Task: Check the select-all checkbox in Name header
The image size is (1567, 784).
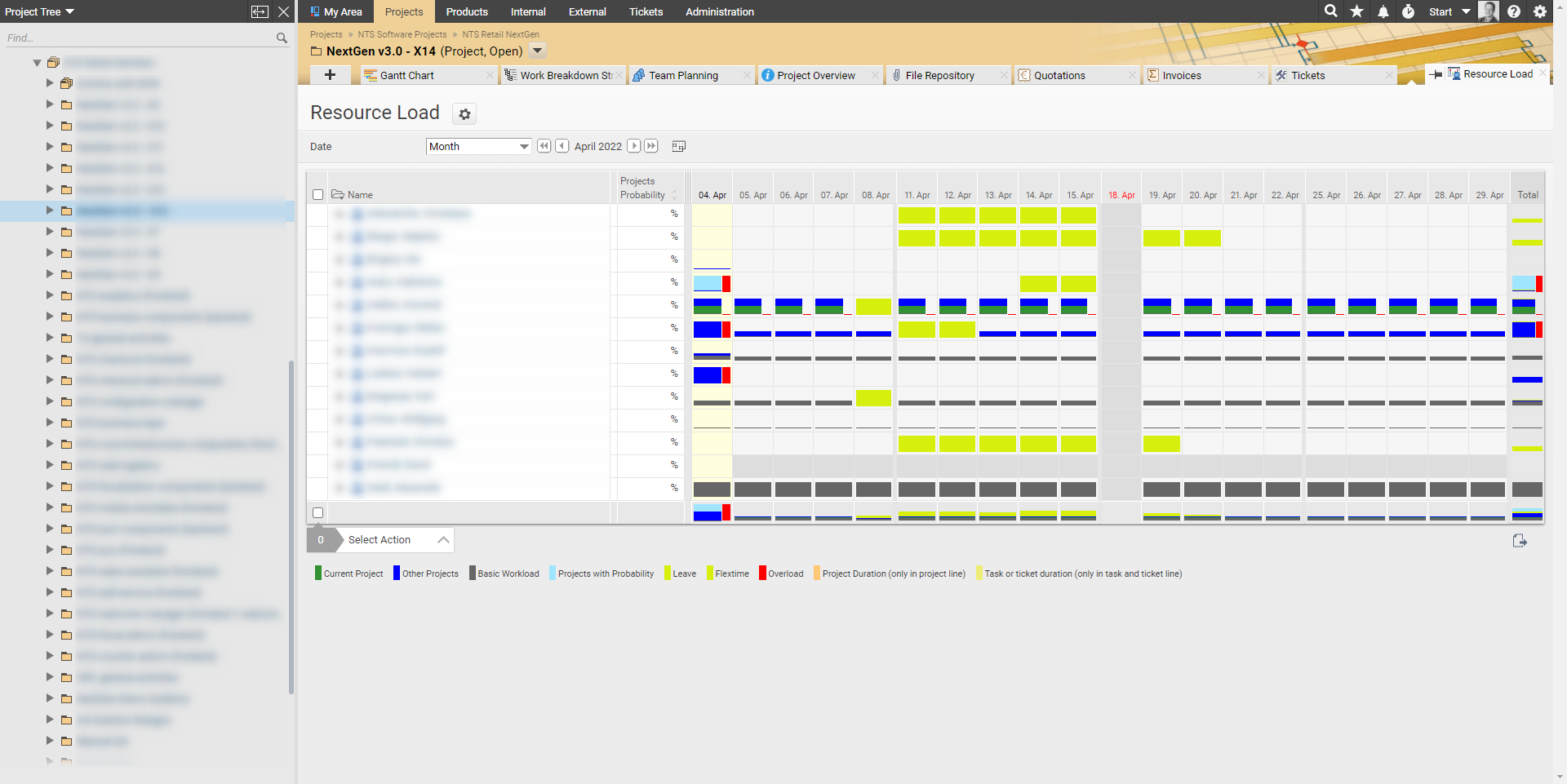Action: click(318, 195)
